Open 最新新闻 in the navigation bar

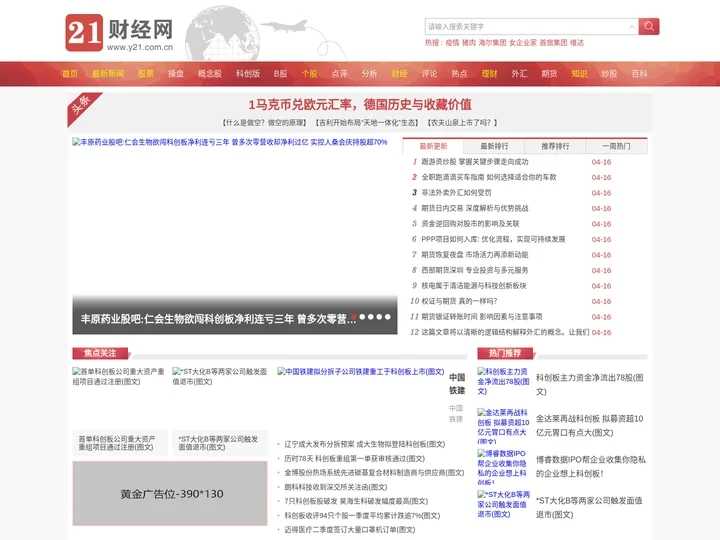tap(108, 73)
